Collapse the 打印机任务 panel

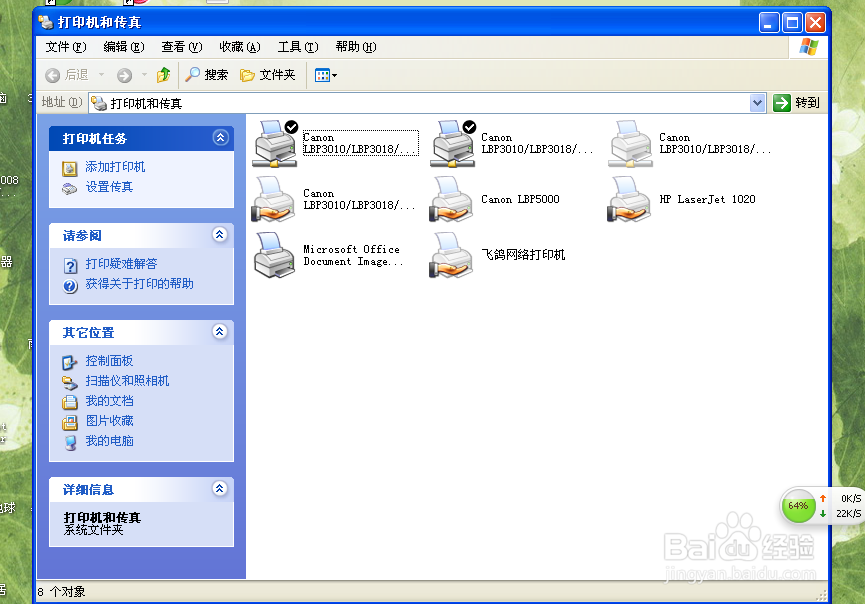(221, 138)
